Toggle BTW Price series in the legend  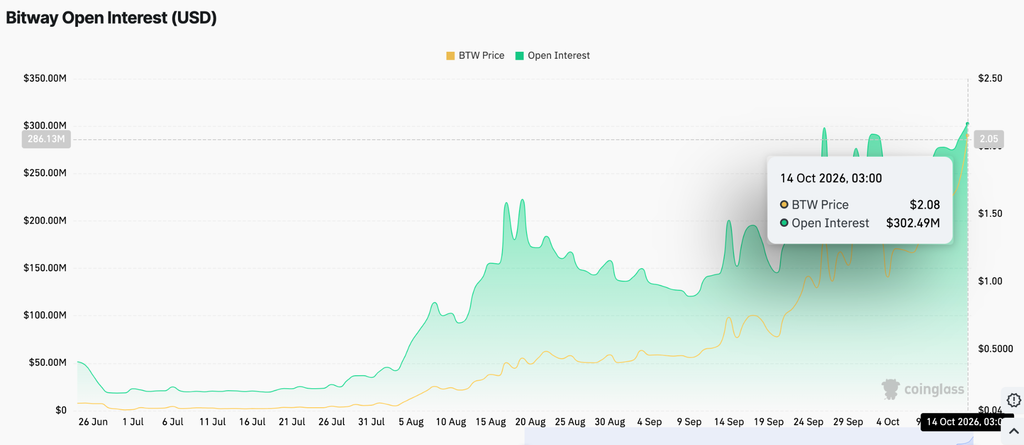tap(475, 56)
